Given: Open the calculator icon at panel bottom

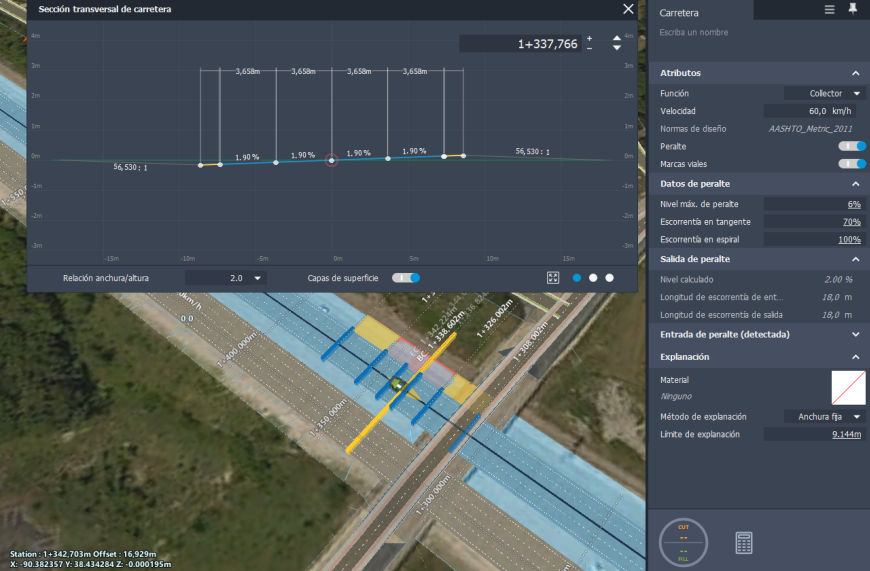Looking at the screenshot, I should tap(743, 543).
